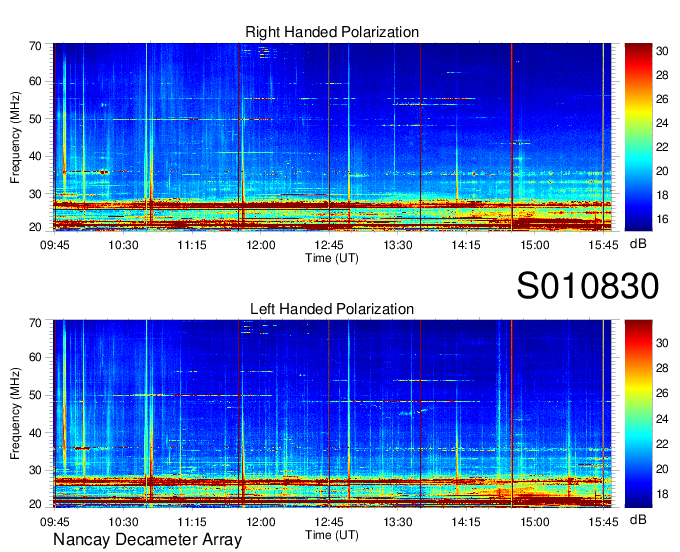The height and width of the screenshot is (552, 680).
Task: Click 30 frequency tick of Right Handed plot
Action: [x=35, y=194]
